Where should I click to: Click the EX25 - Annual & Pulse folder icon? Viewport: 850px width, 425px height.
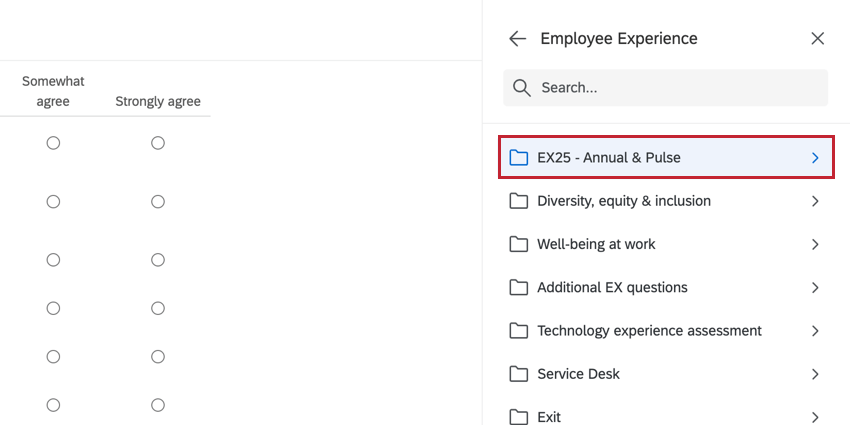coord(518,158)
